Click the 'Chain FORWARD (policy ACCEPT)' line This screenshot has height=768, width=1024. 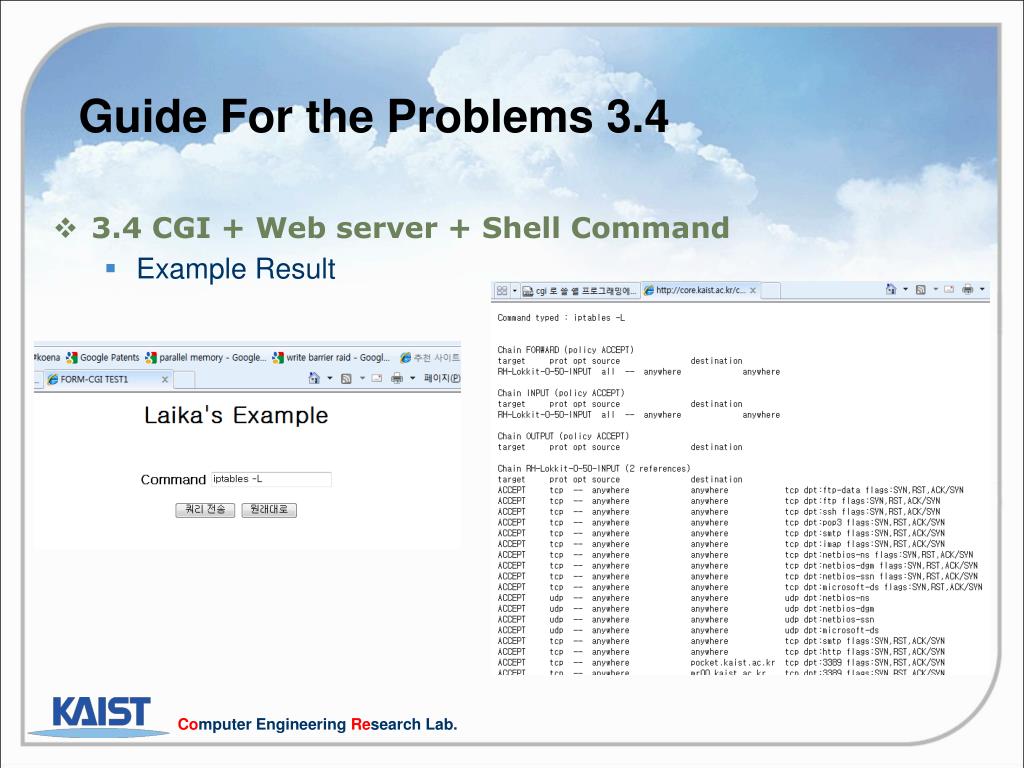click(x=566, y=350)
